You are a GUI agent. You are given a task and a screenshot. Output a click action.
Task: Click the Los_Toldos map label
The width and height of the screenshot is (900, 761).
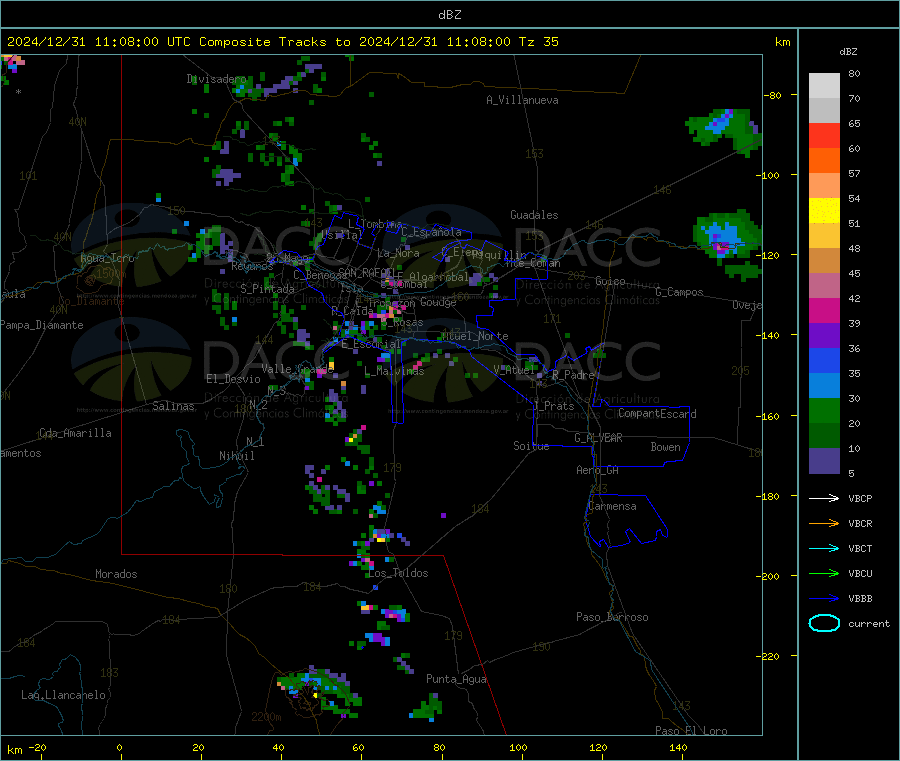point(398,573)
